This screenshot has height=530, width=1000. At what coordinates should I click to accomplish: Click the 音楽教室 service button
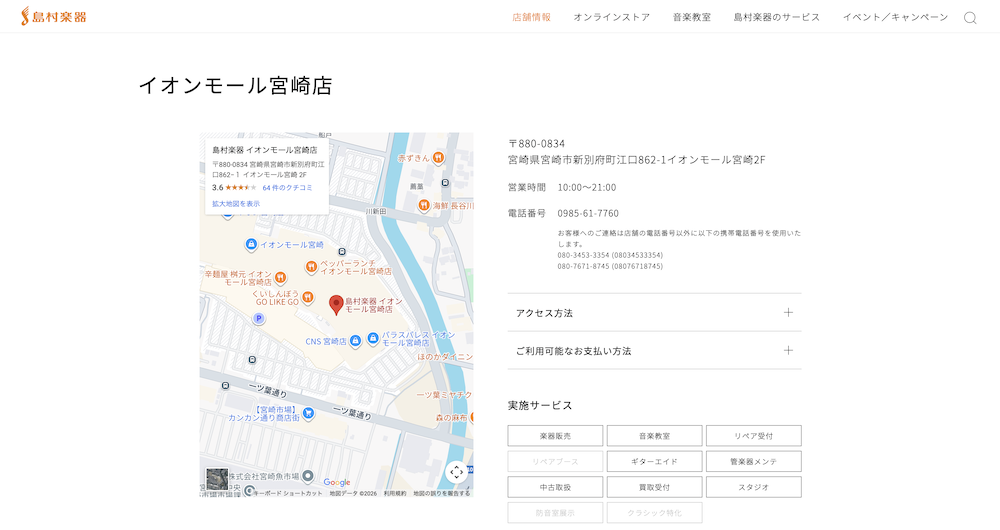[x=654, y=436]
